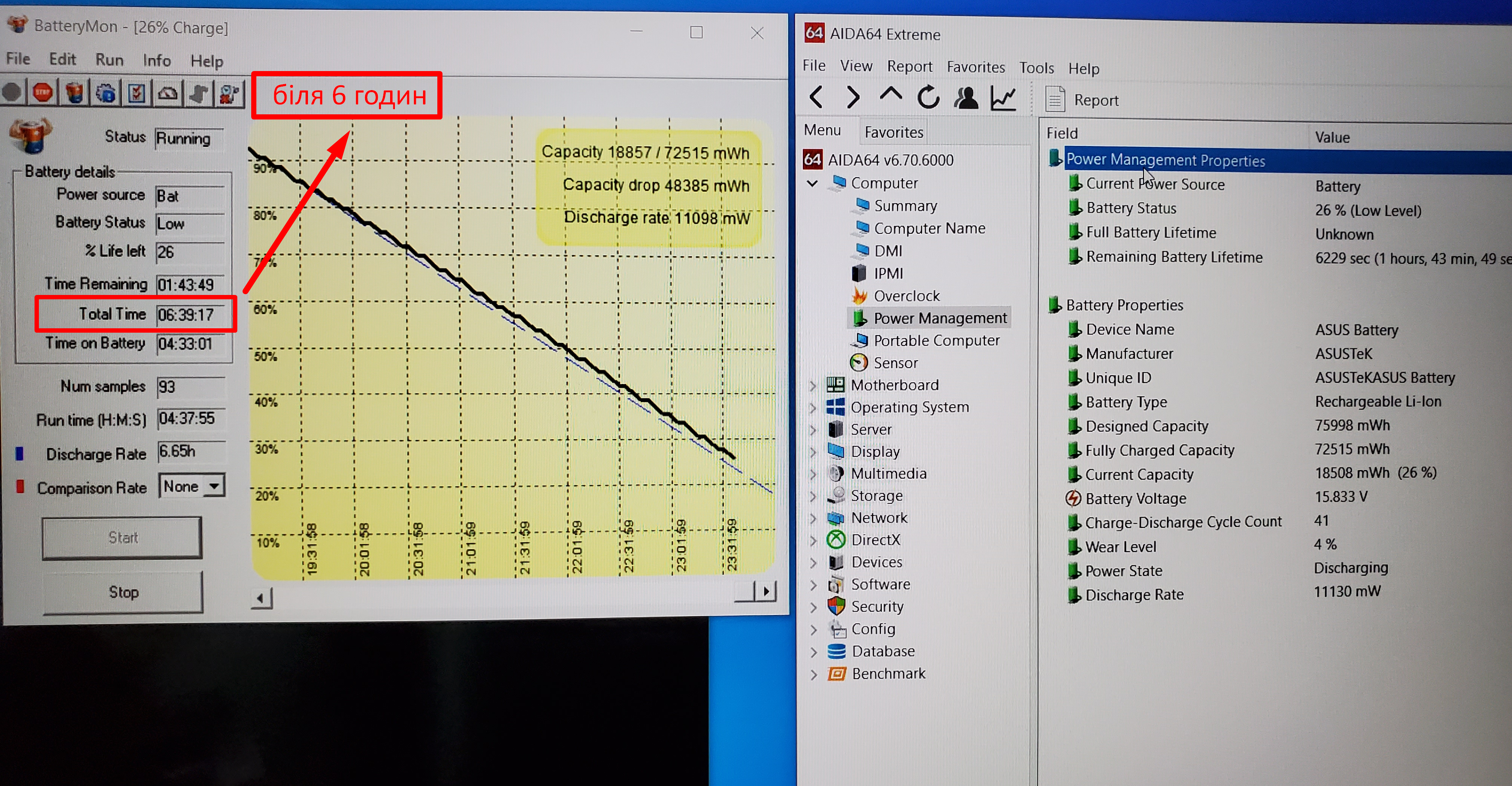Viewport: 1512px width, 786px height.
Task: Click AIDA64 back navigation arrow
Action: click(816, 97)
